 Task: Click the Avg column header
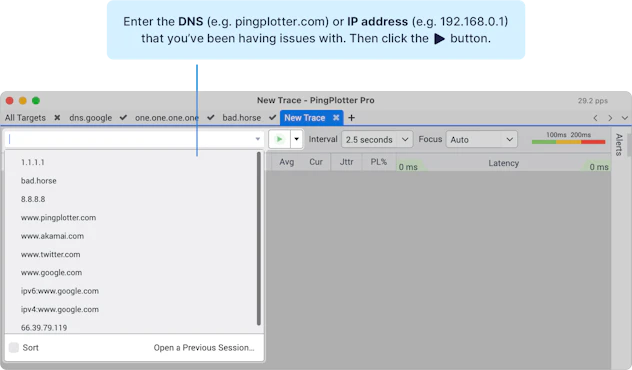[287, 162]
